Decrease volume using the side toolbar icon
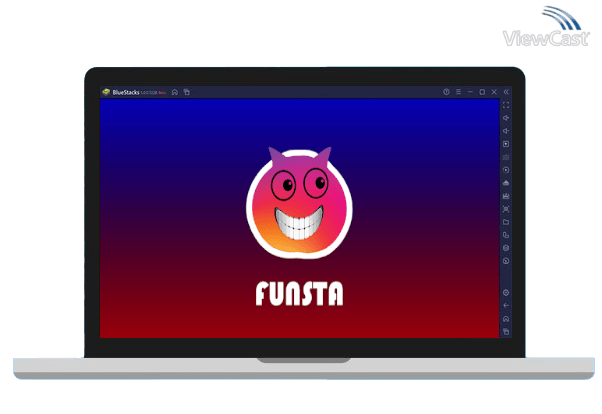This screenshot has width=602, height=414. (506, 131)
